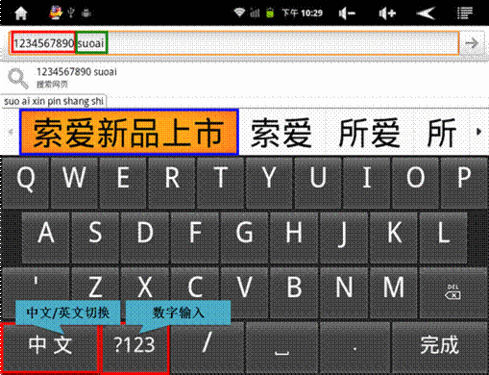Screen dimensions: 489x375
Task: Show more candidates with right arrow
Action: point(479,132)
